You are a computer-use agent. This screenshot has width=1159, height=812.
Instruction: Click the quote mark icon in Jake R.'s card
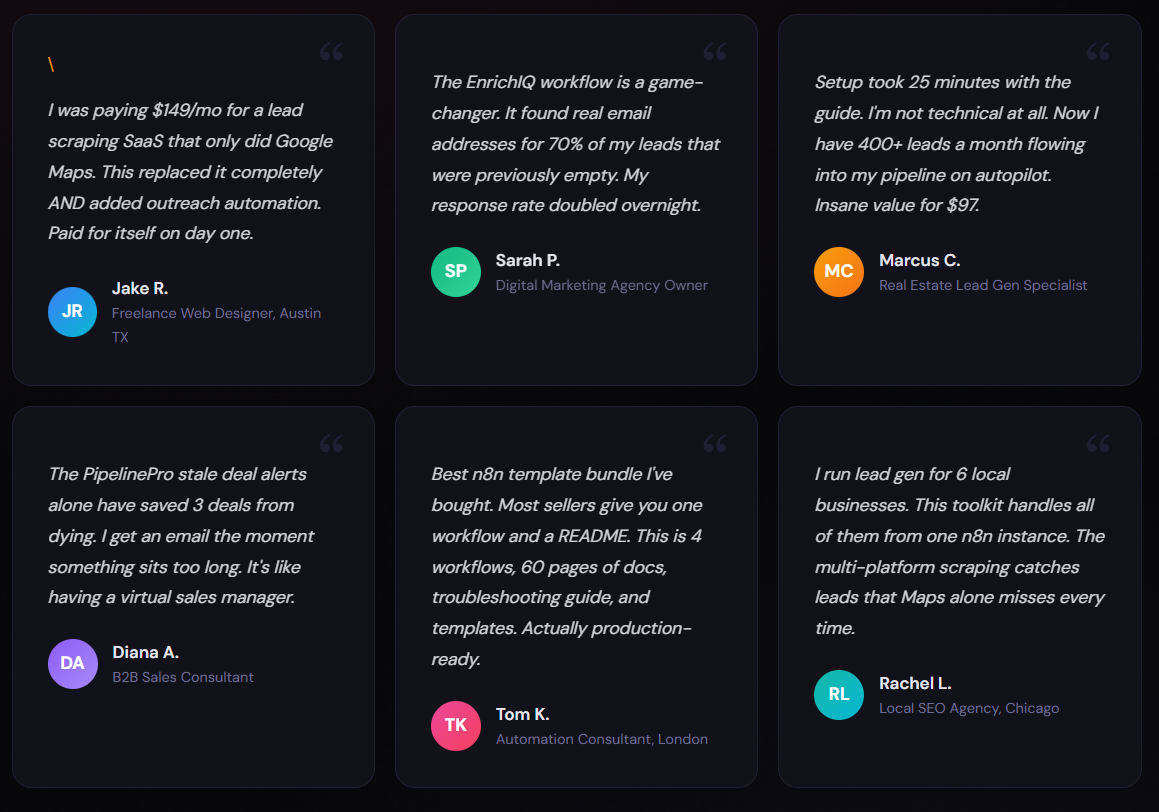(x=331, y=52)
